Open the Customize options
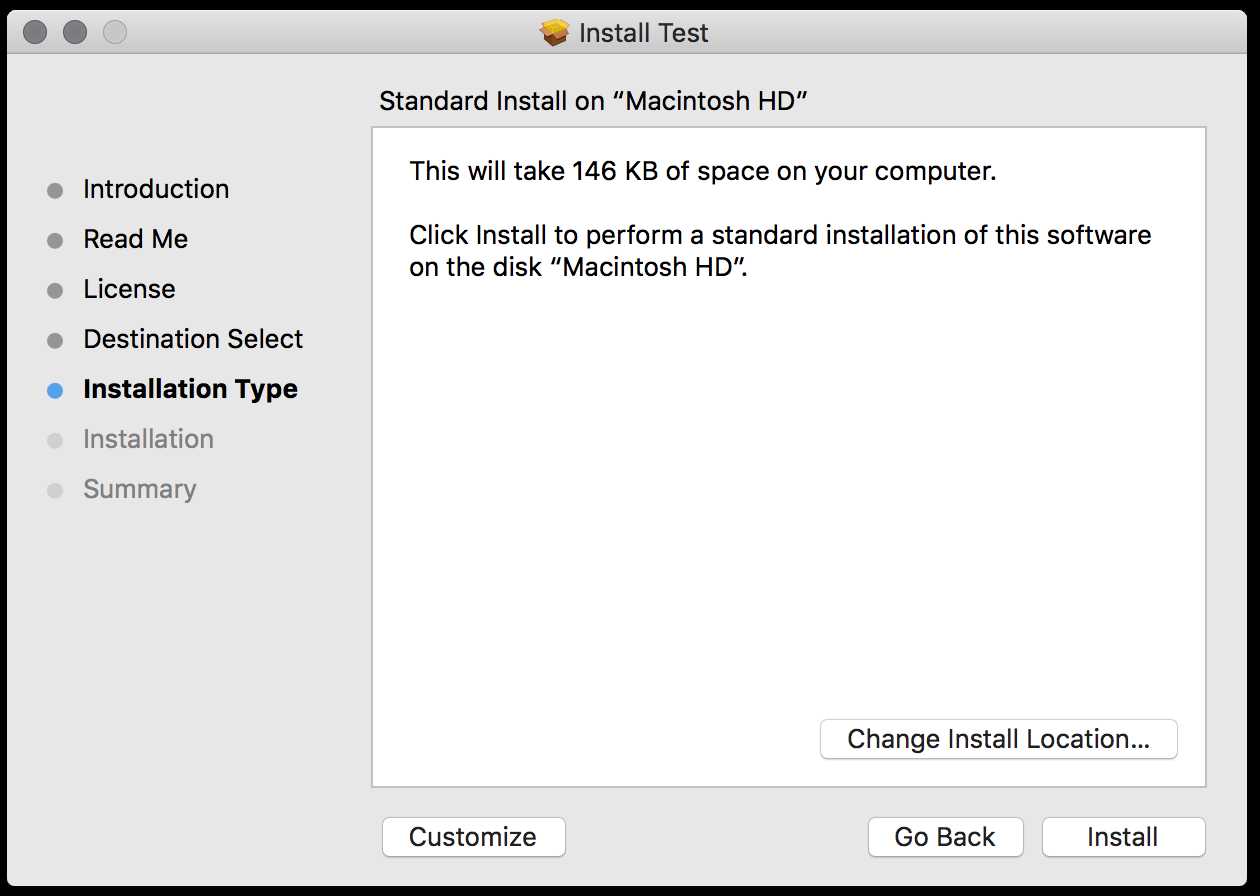 tap(473, 837)
